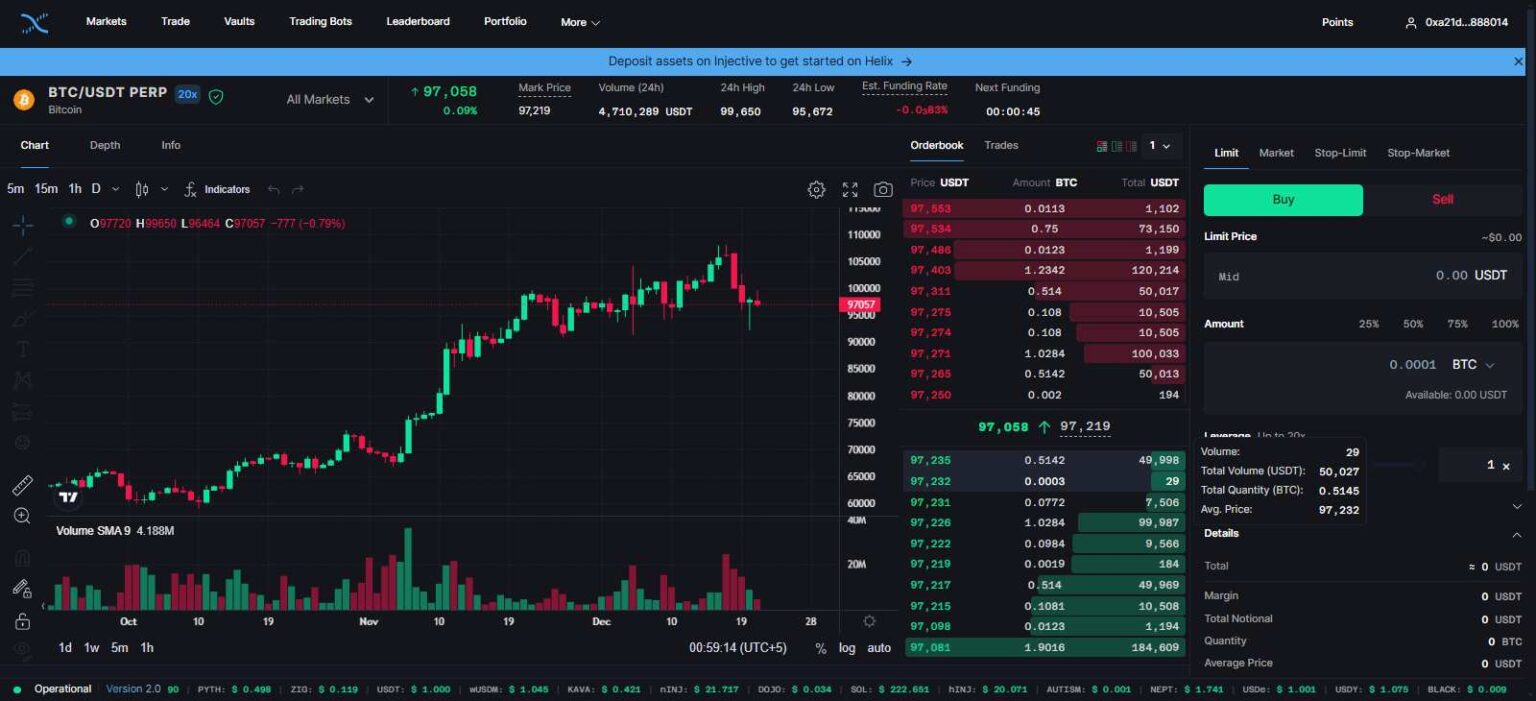Toggle log scale on the chart
This screenshot has height=701, width=1536.
coord(847,648)
